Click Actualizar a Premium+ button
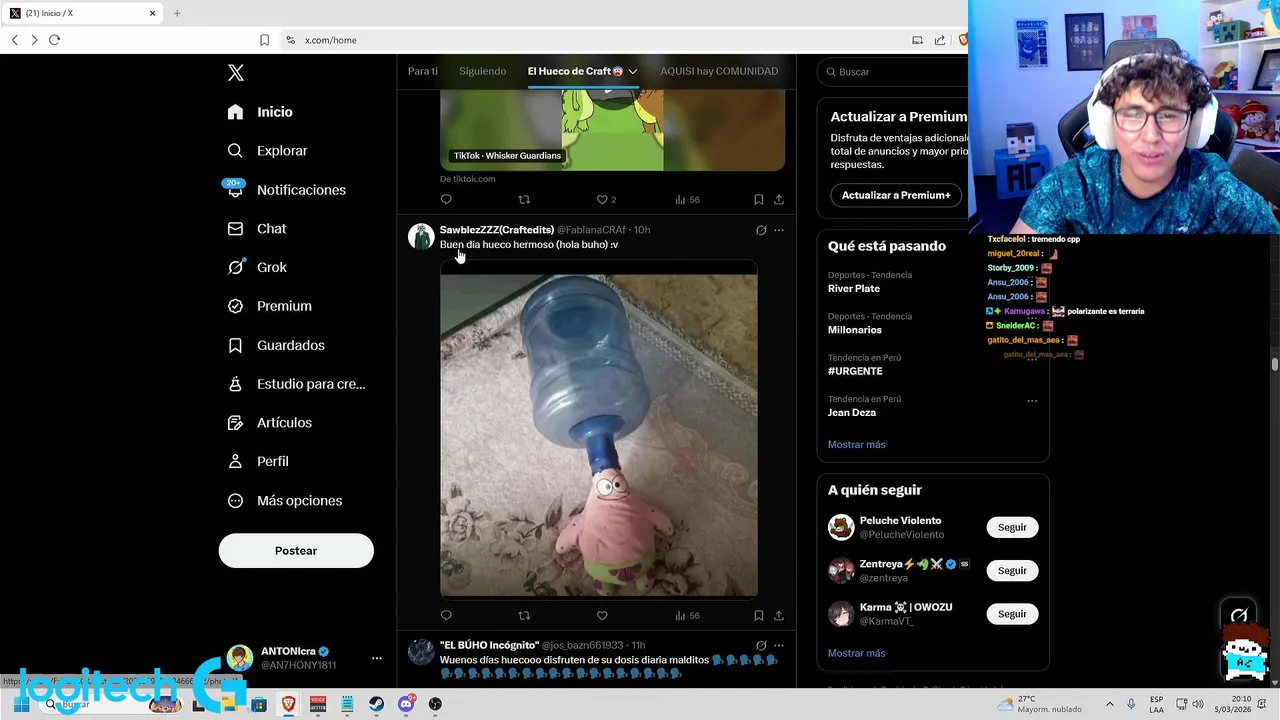 [x=896, y=195]
